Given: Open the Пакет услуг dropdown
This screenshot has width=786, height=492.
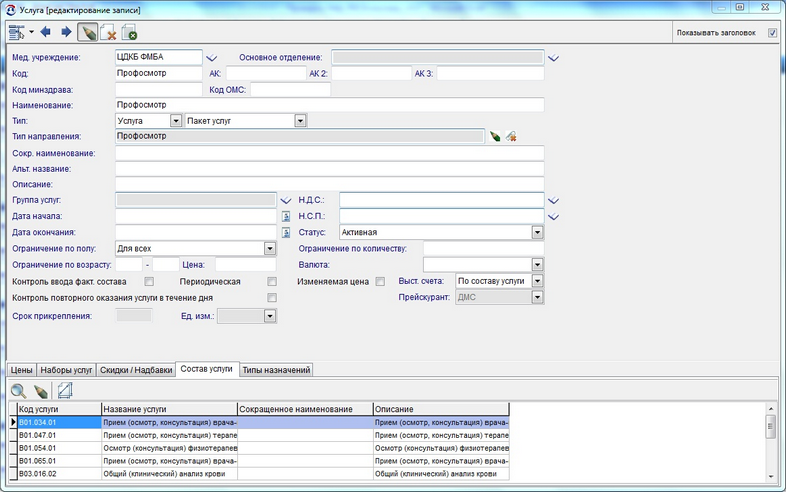Looking at the screenshot, I should 300,121.
